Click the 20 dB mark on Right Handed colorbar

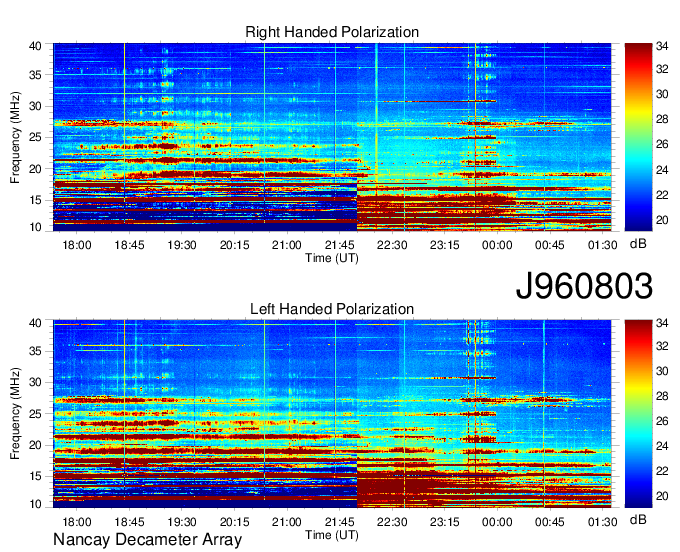(662, 220)
